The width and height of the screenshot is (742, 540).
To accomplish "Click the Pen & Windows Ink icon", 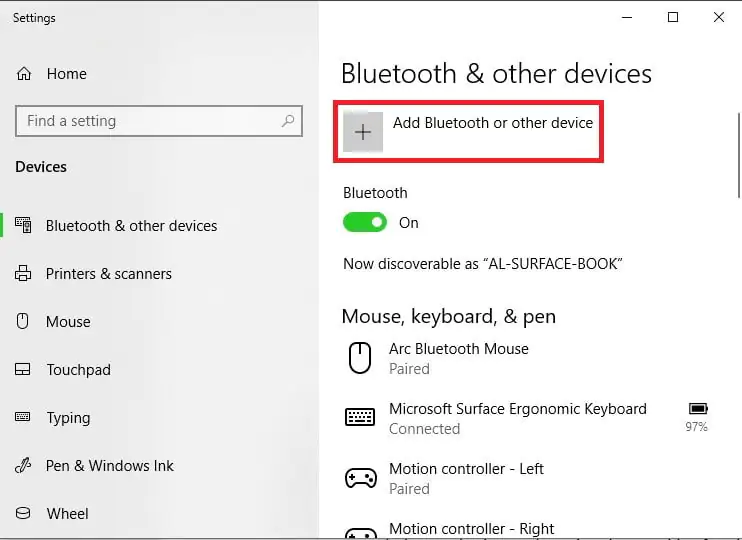I will tap(24, 466).
